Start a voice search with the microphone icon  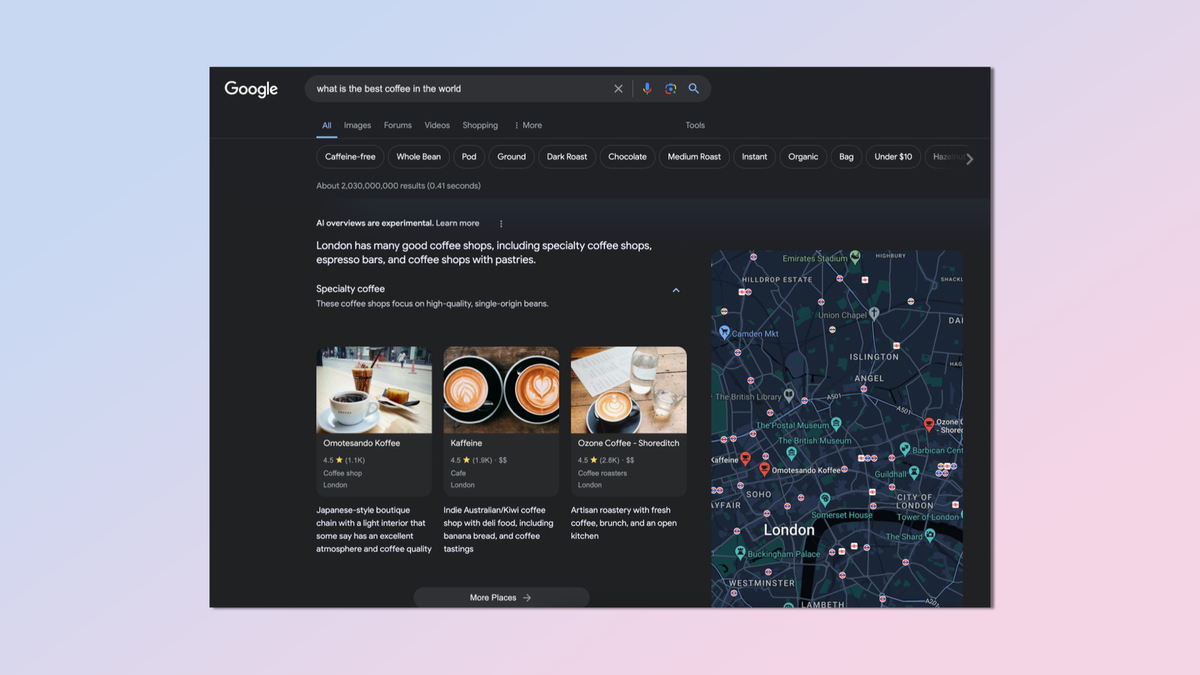coord(647,88)
